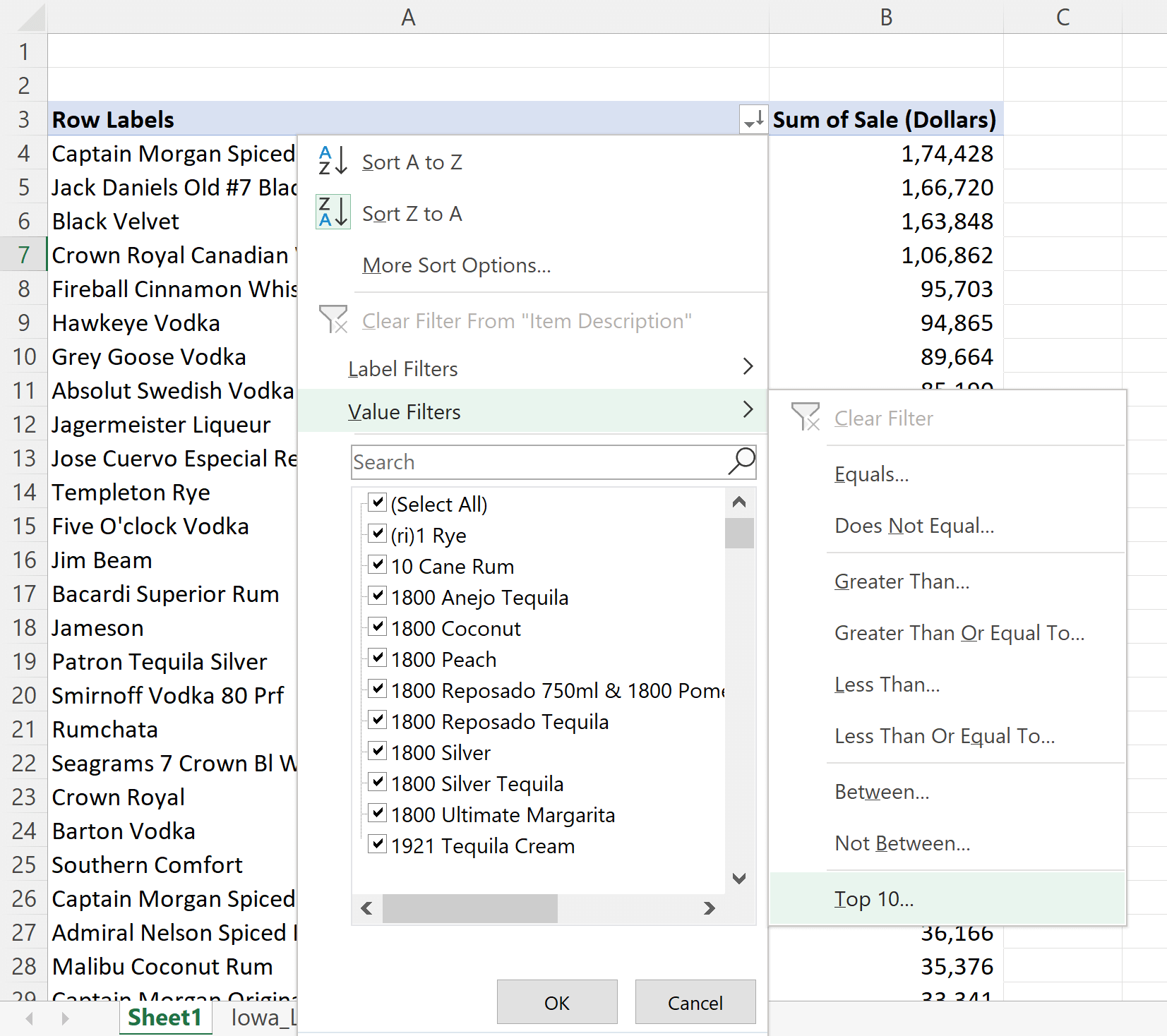Click the item list horizontal scrollbar thumb

click(x=470, y=908)
